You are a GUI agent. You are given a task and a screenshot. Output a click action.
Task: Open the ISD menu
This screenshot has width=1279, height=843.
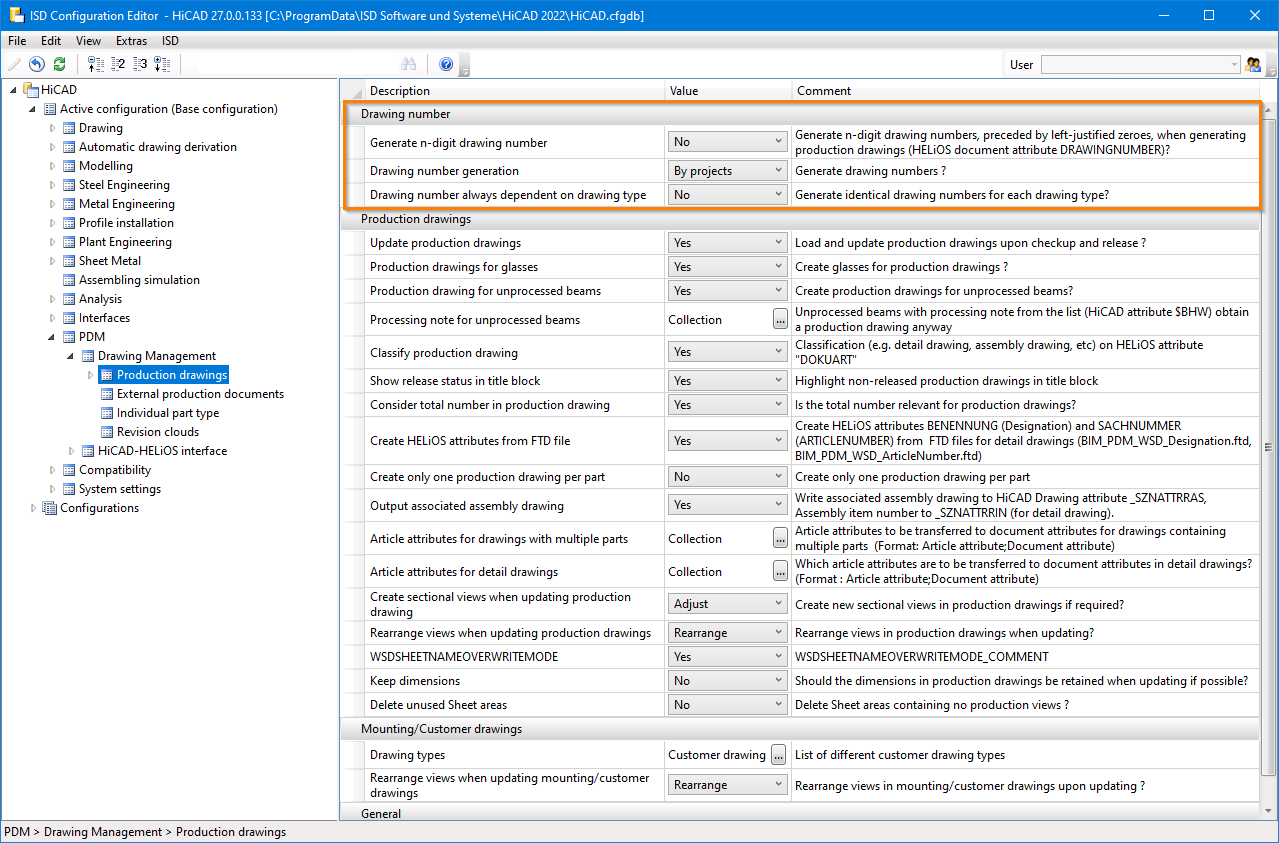pos(170,41)
